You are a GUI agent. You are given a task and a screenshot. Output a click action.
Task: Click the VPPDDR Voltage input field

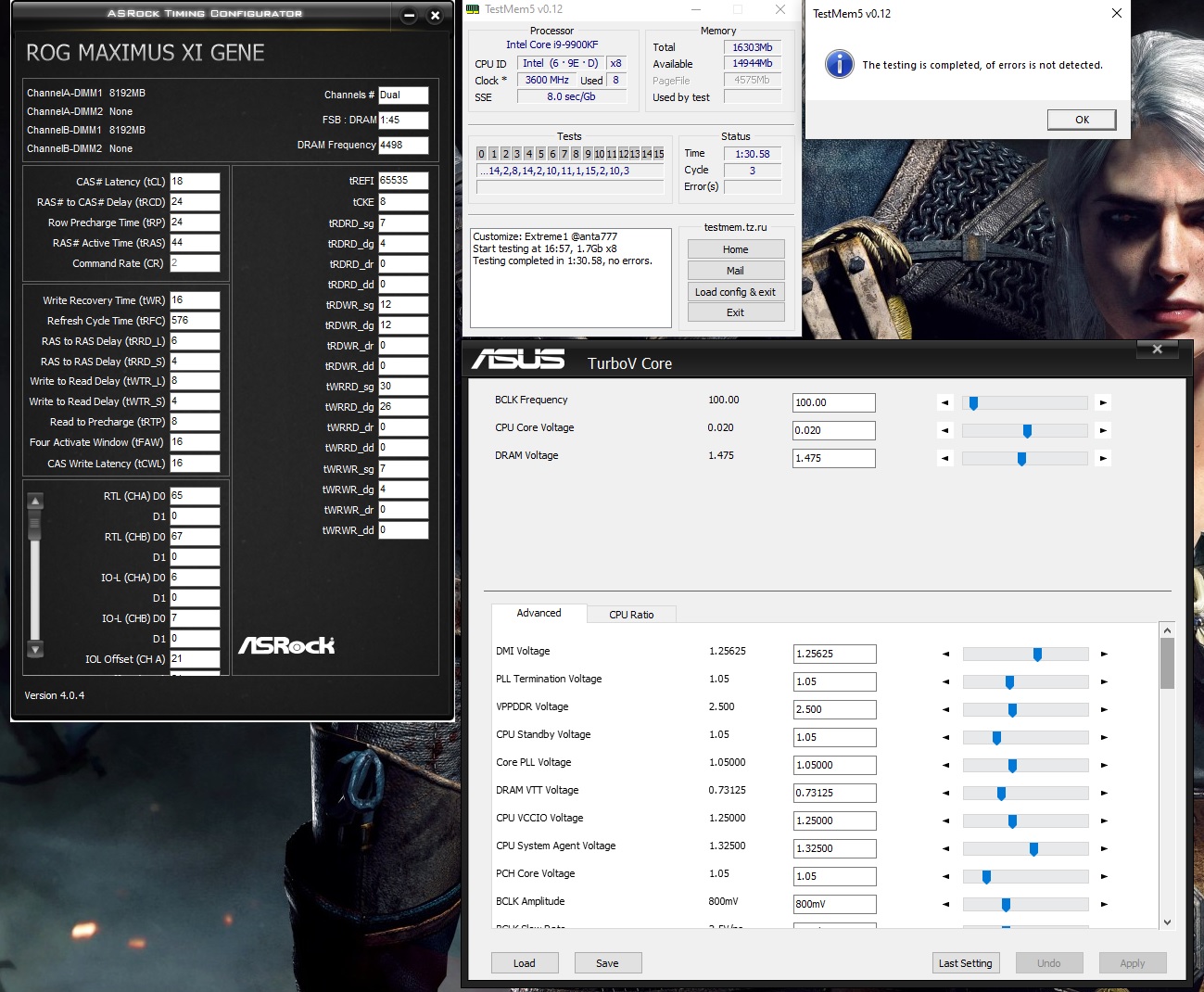tap(835, 709)
